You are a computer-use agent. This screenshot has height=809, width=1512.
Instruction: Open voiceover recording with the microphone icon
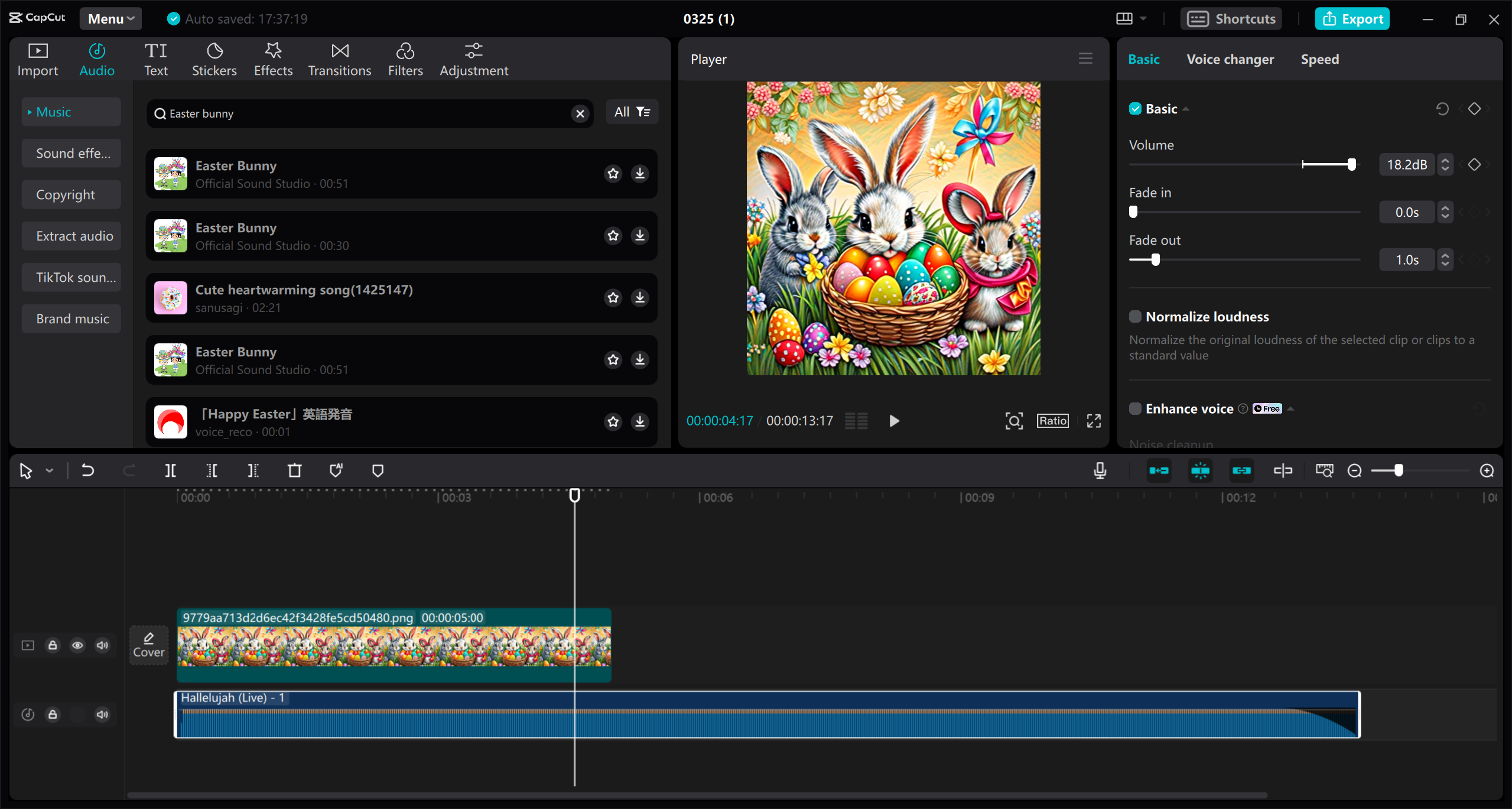click(x=1099, y=470)
